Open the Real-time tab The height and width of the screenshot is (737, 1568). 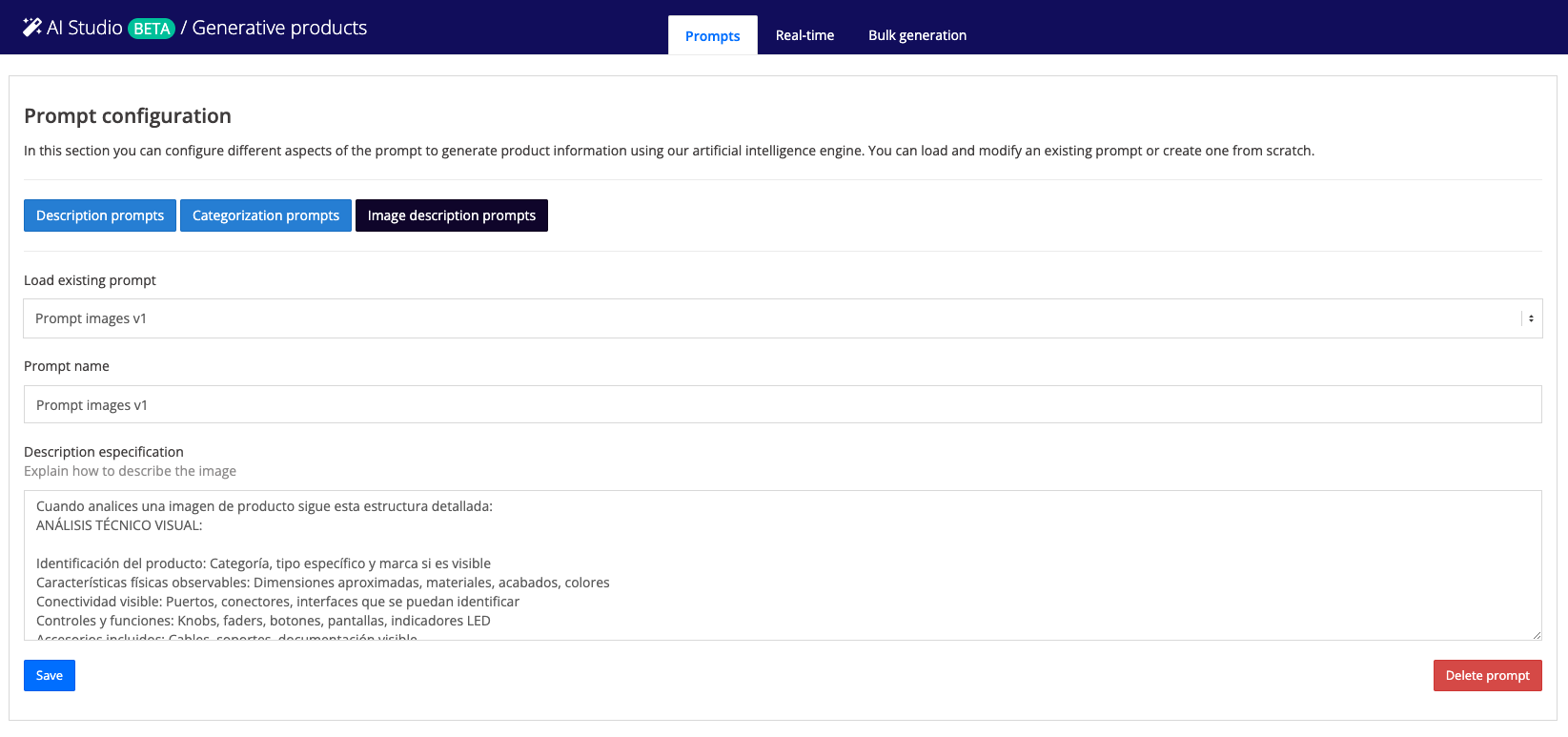click(804, 35)
